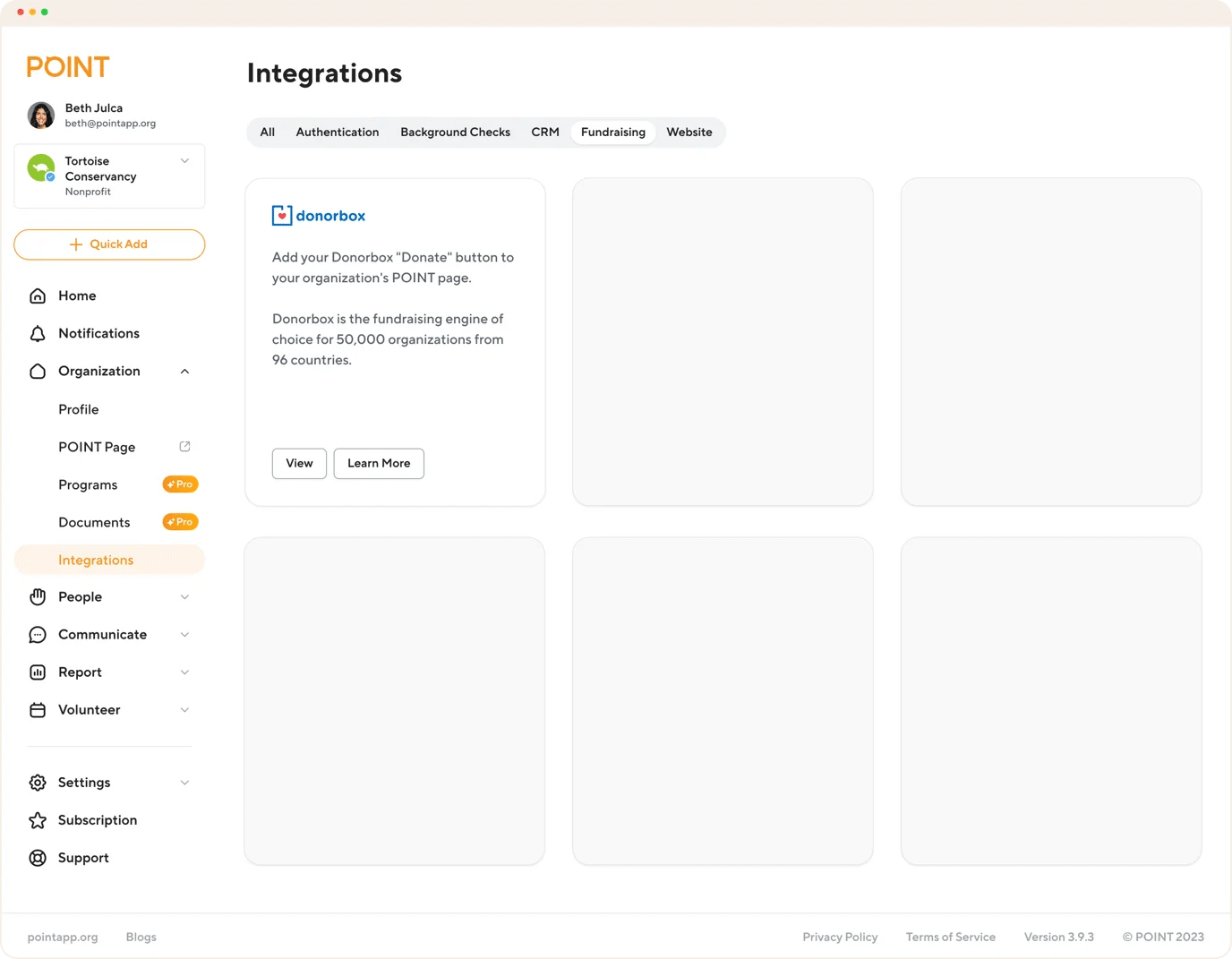Image resolution: width=1232 pixels, height=959 pixels.
Task: Click the Settings gear icon
Action: coord(38,782)
